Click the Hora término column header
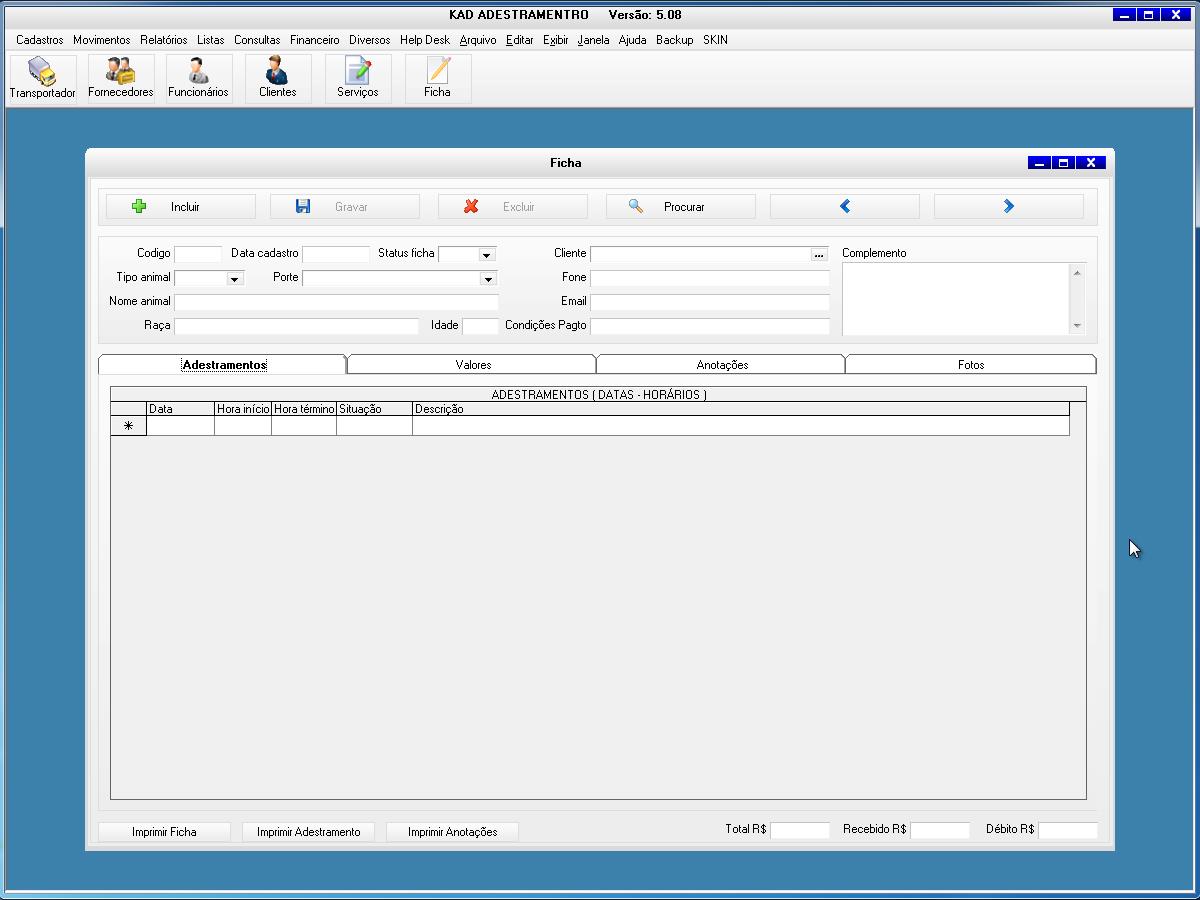Image resolution: width=1200 pixels, height=900 pixels. coord(304,409)
